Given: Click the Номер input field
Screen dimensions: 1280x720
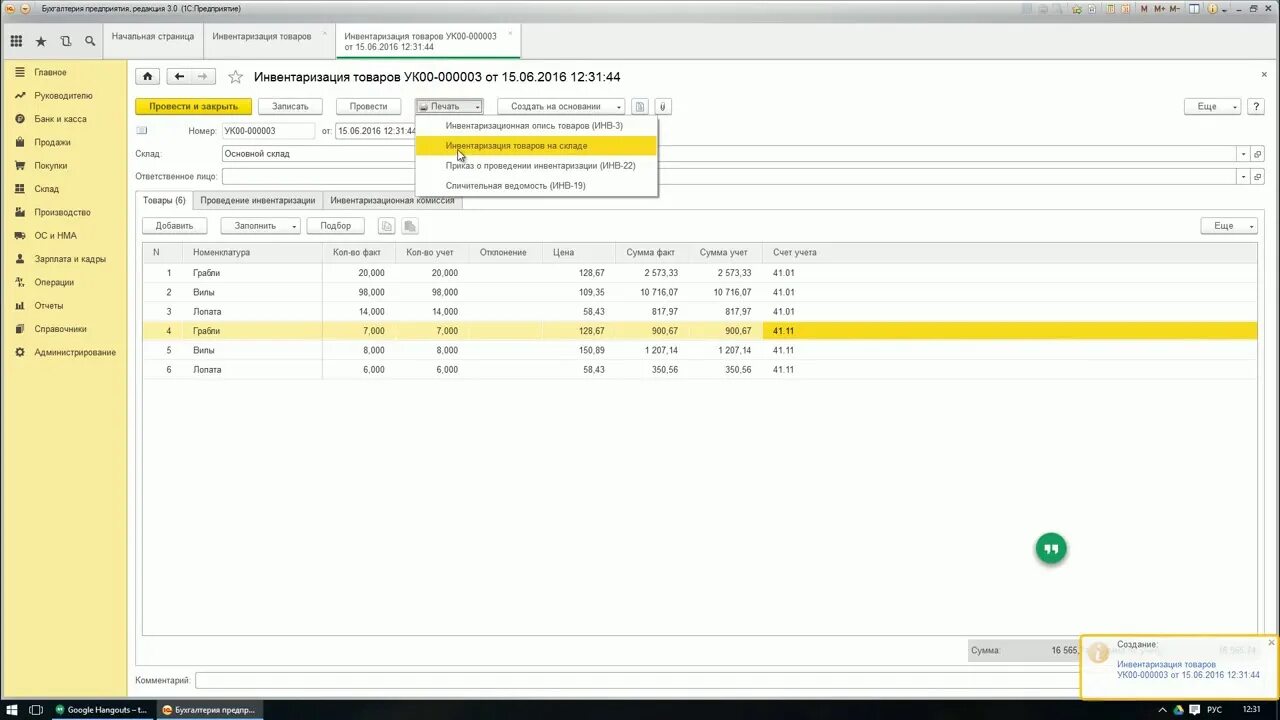Looking at the screenshot, I should coord(268,131).
